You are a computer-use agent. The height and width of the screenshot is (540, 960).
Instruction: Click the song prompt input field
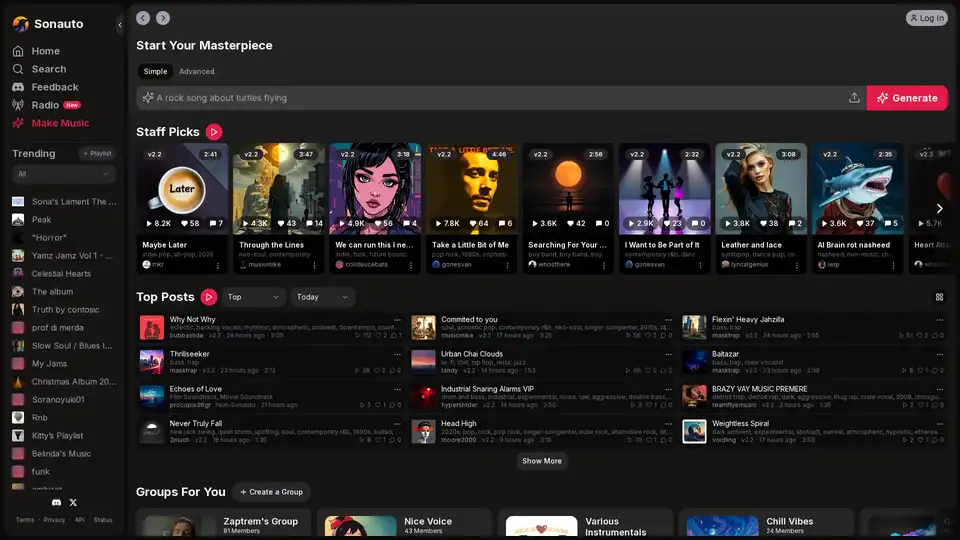[x=490, y=98]
